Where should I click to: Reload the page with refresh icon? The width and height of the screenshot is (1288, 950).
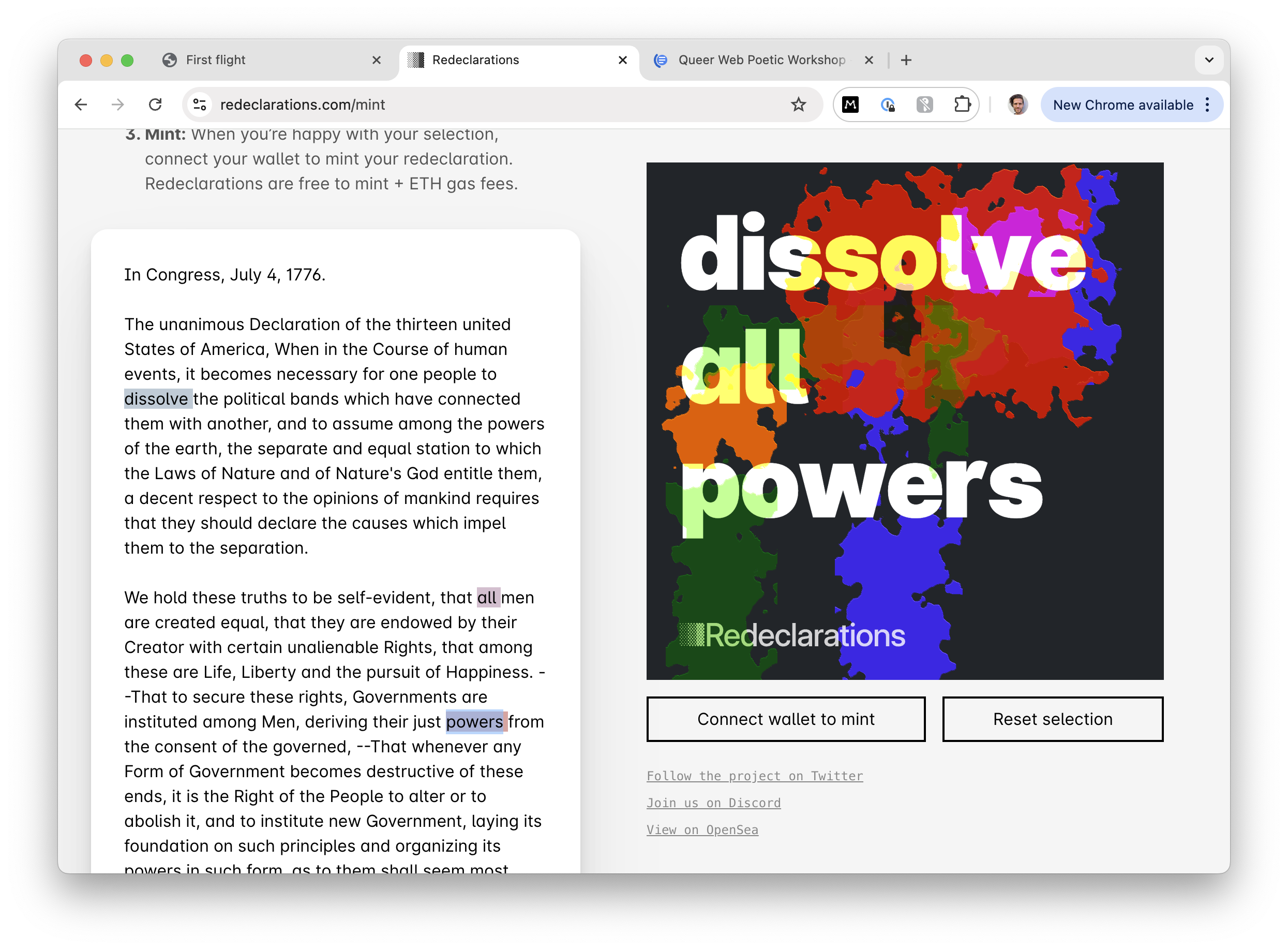tap(155, 105)
